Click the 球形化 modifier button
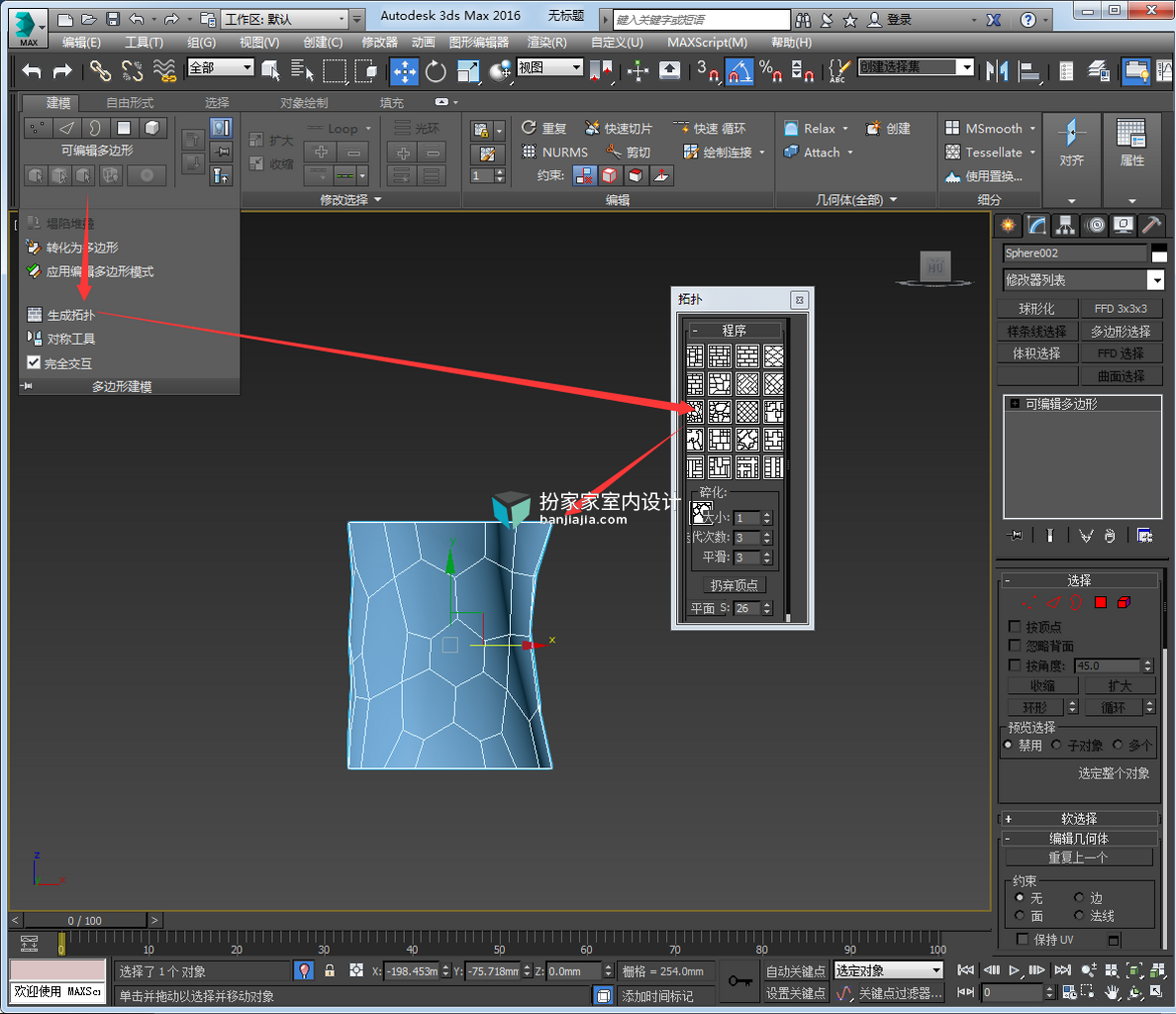1176x1014 pixels. tap(1037, 309)
